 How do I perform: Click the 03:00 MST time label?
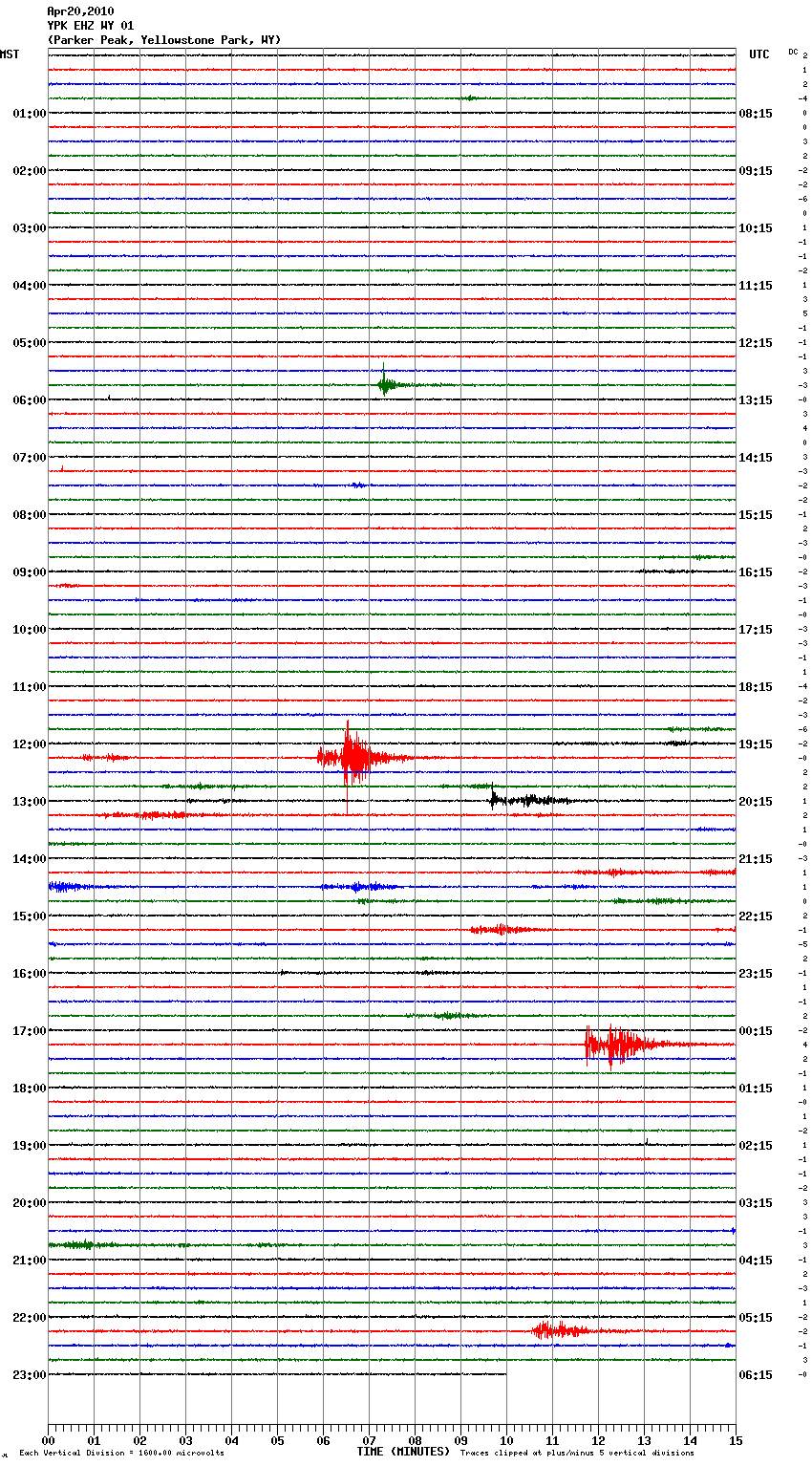pyautogui.click(x=30, y=228)
